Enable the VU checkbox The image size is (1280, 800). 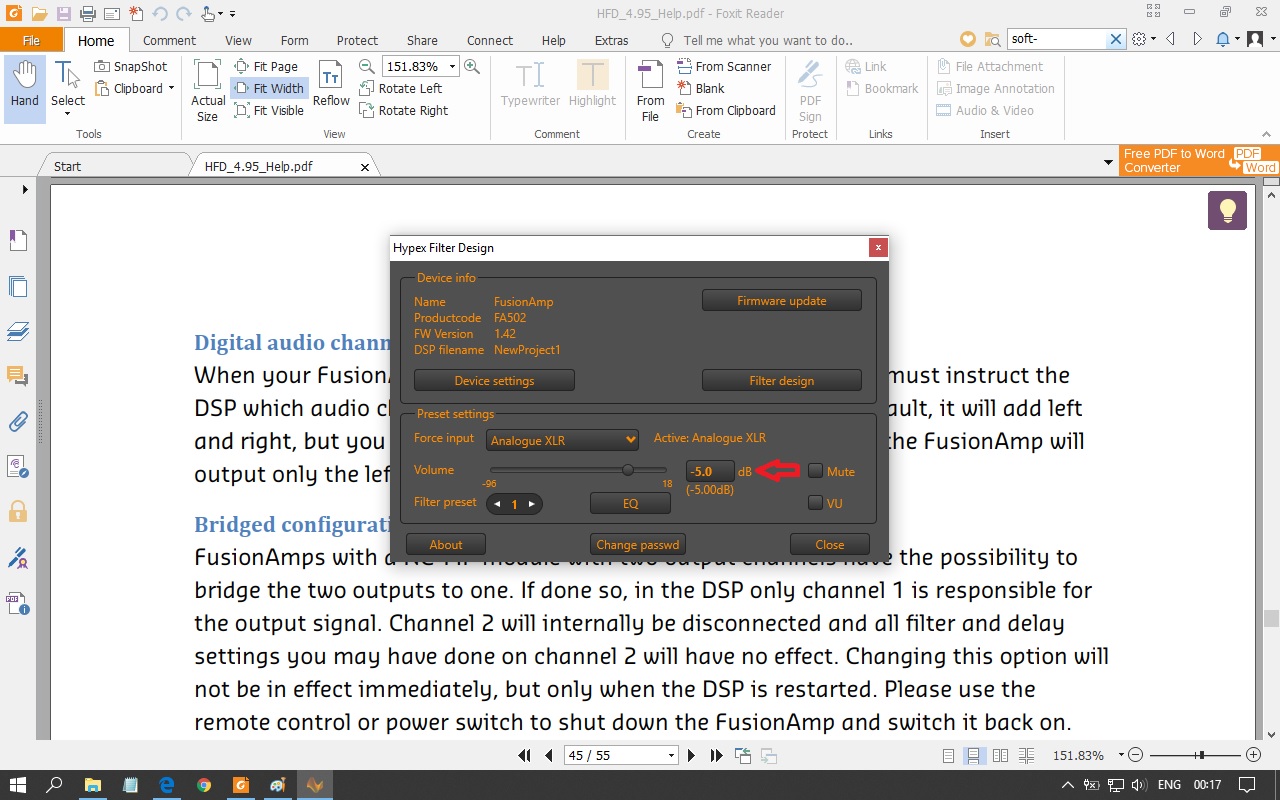[x=815, y=503]
